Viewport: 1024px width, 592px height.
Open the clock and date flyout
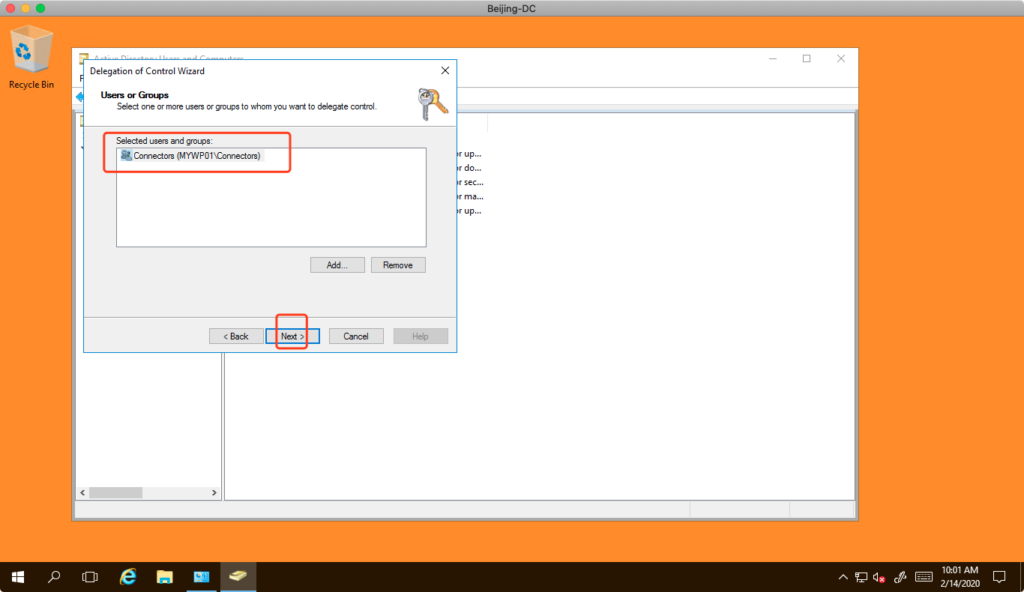click(959, 577)
